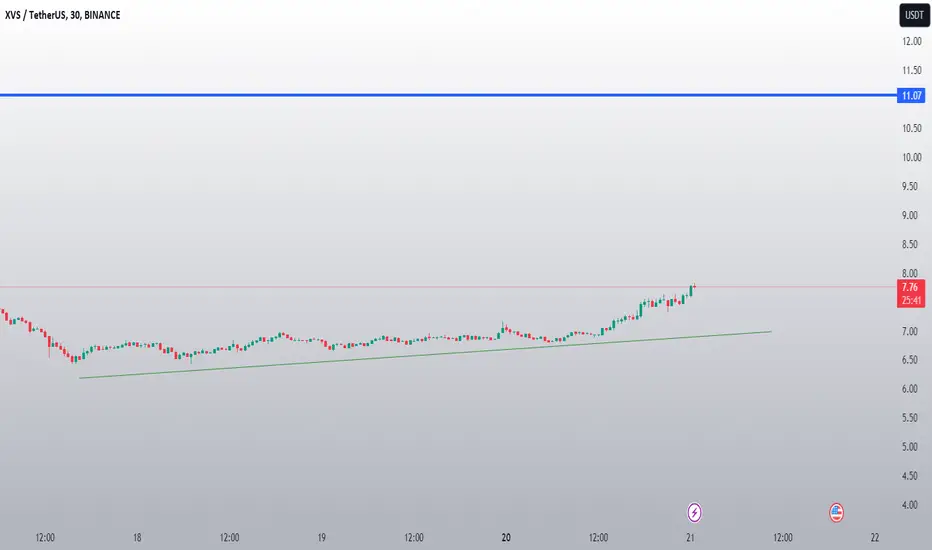The width and height of the screenshot is (932, 550).
Task: Click the 11.50 price axis label
Action: 912,70
